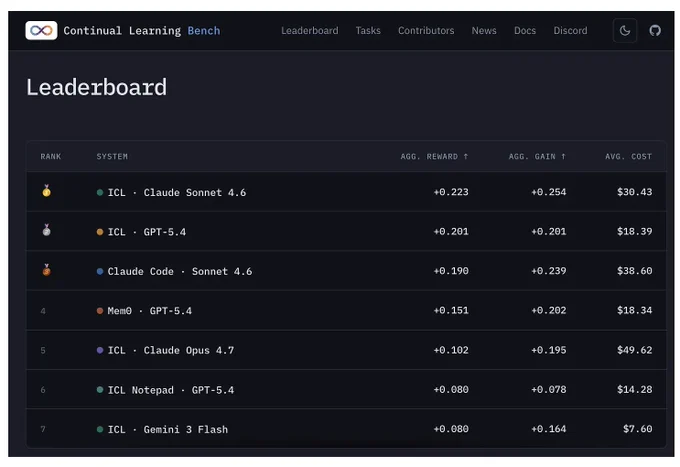This screenshot has height=467, width=680.
Task: Click the $30.43 cost value
Action: (x=634, y=192)
